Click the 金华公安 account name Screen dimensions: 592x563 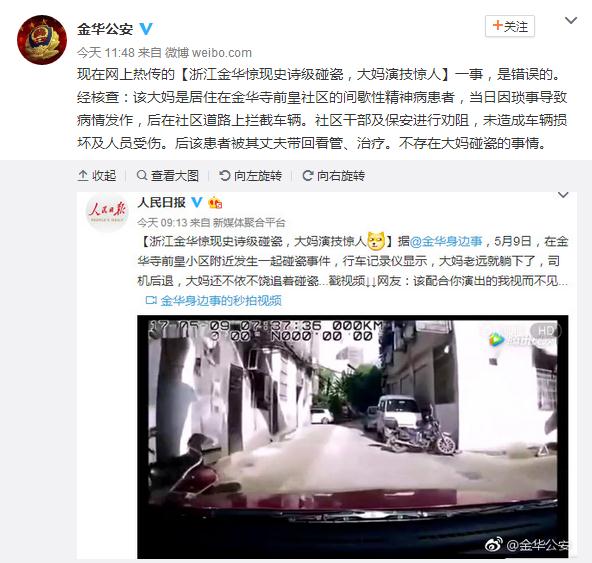coord(105,29)
